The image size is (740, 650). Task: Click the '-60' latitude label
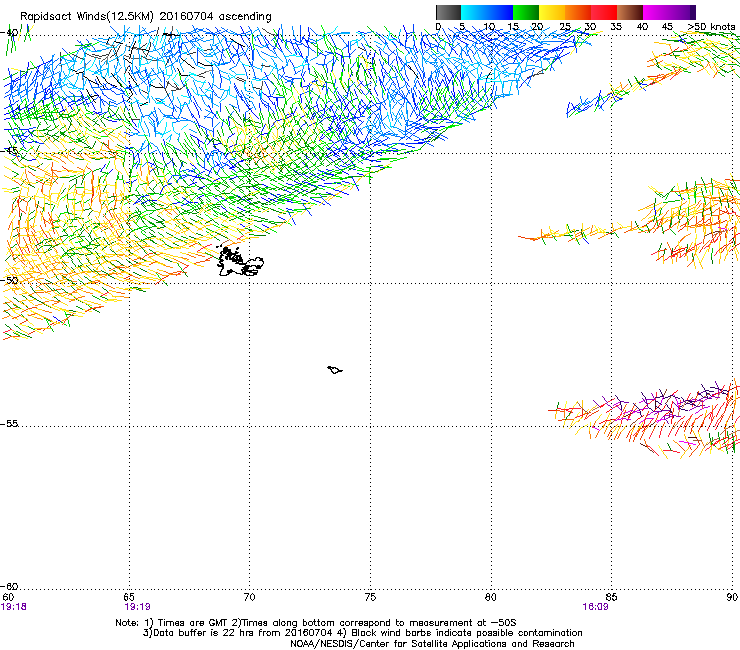pos(9,587)
